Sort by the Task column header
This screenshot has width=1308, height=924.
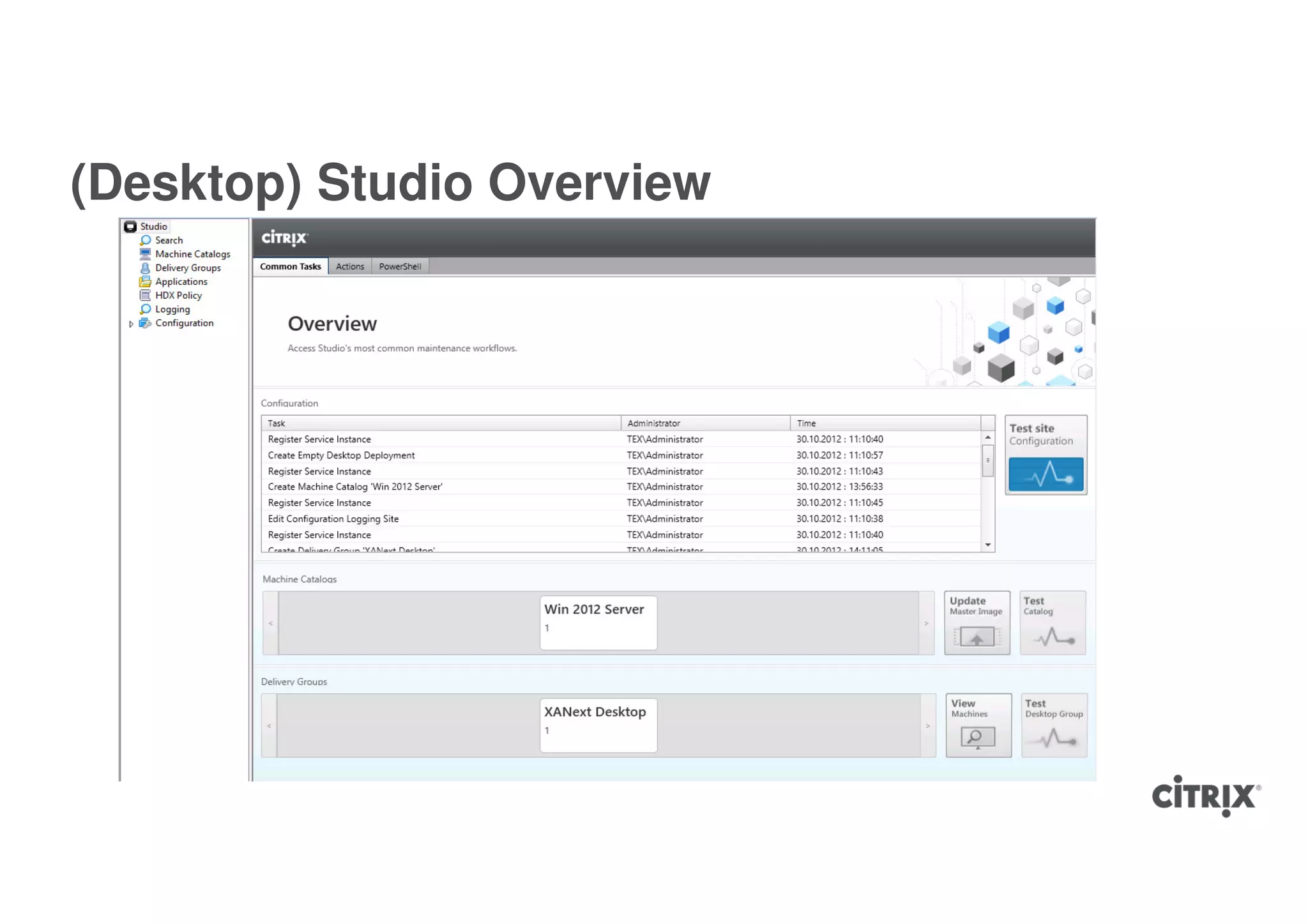441,423
